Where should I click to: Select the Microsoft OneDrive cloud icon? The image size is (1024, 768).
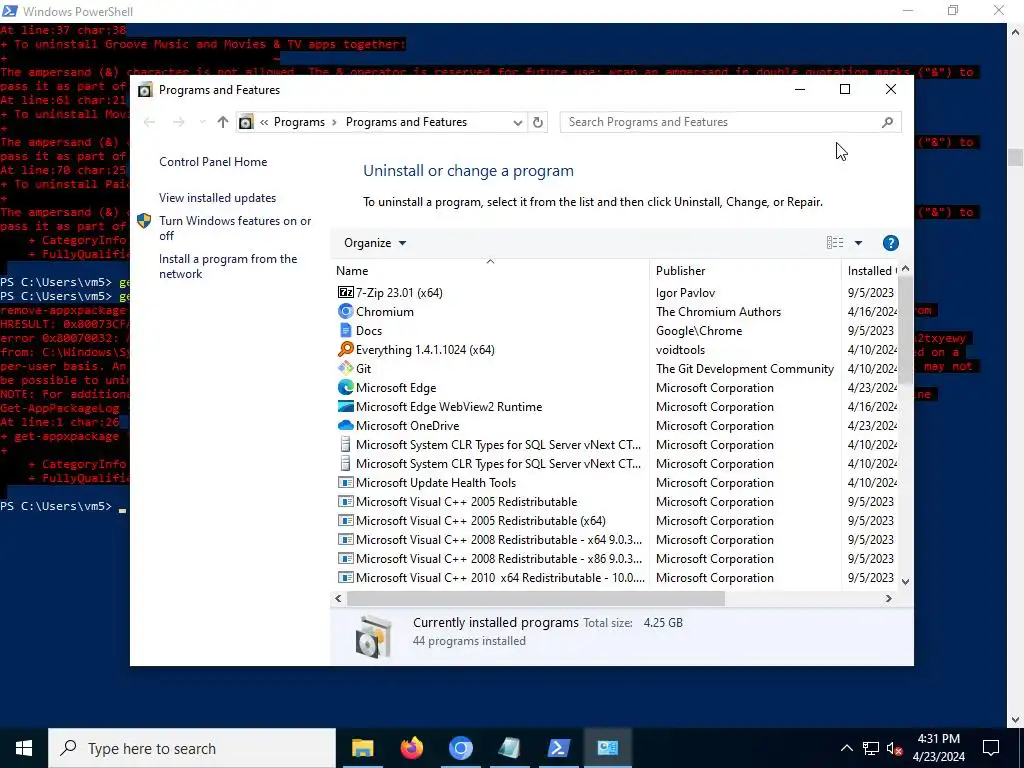tap(345, 425)
